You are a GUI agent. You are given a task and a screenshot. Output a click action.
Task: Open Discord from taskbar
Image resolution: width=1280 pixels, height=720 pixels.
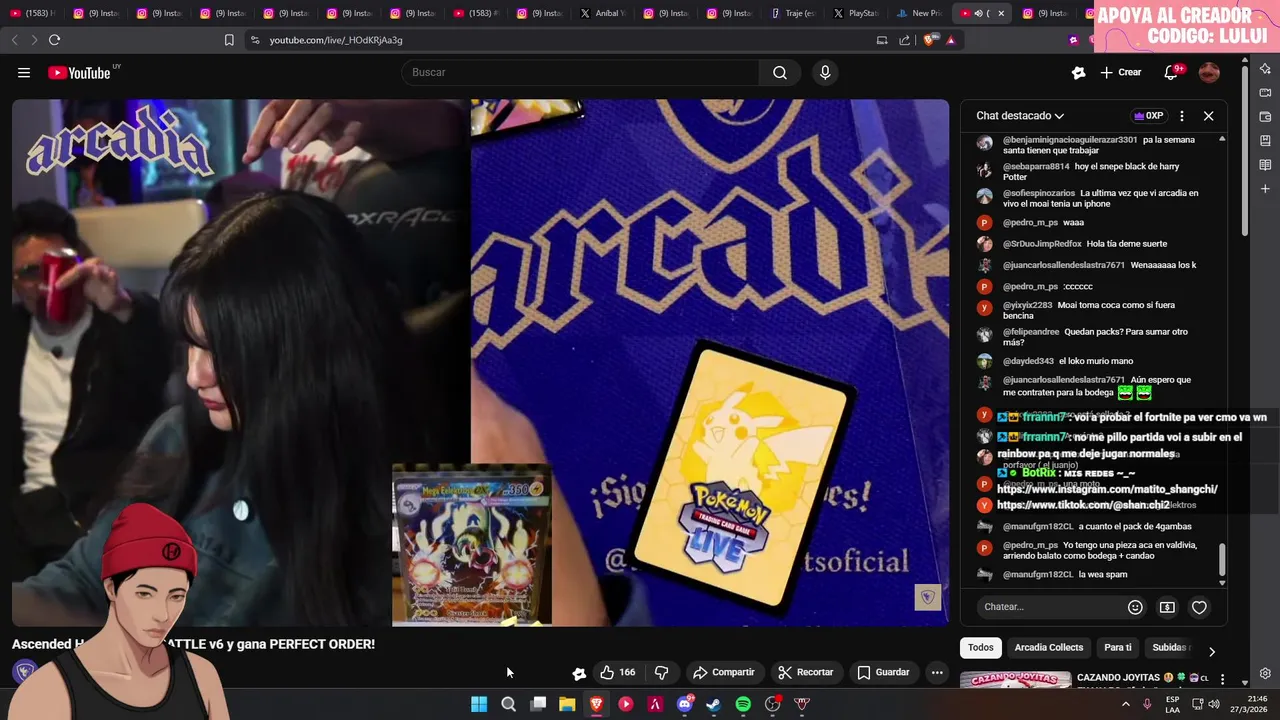click(x=685, y=704)
